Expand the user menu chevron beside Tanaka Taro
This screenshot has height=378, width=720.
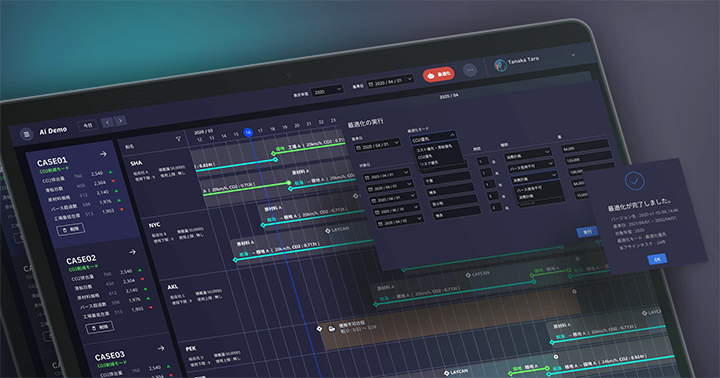pyautogui.click(x=573, y=55)
